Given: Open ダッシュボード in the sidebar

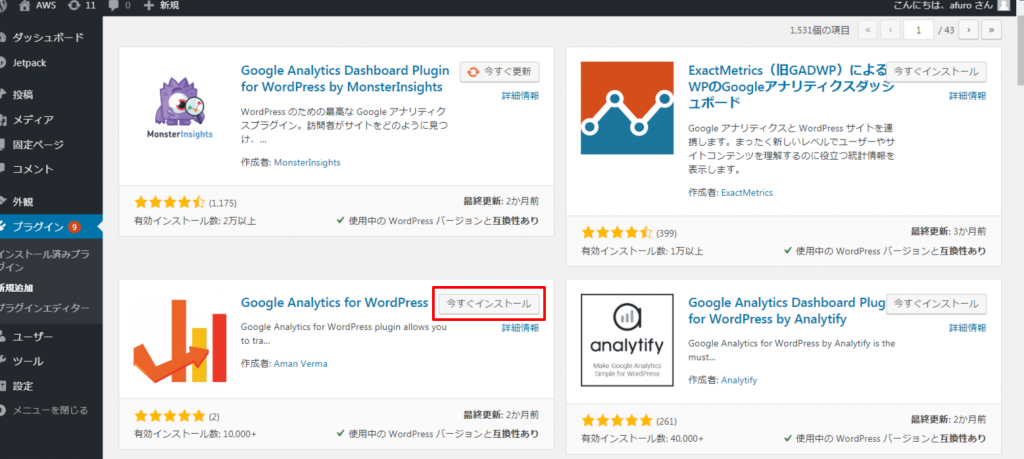Looking at the screenshot, I should (50, 37).
